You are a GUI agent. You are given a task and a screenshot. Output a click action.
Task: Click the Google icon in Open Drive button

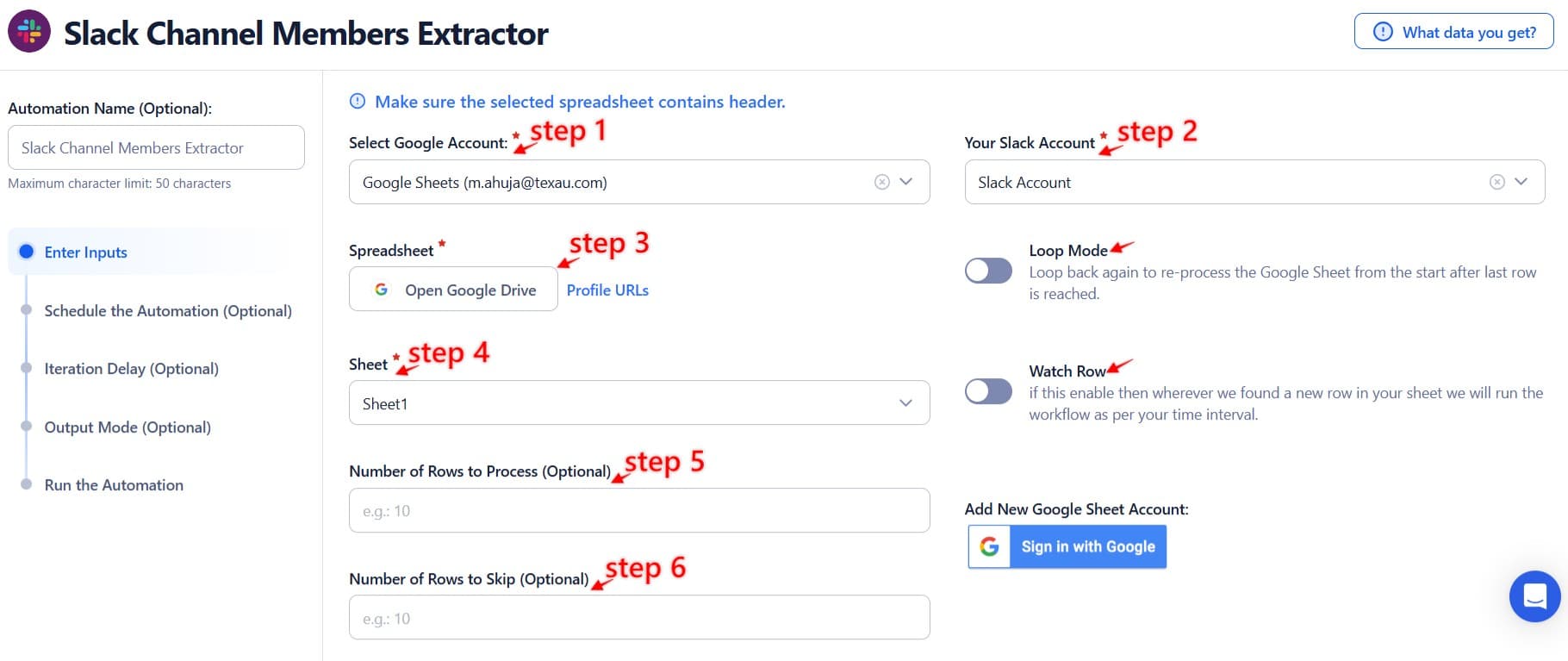click(381, 290)
